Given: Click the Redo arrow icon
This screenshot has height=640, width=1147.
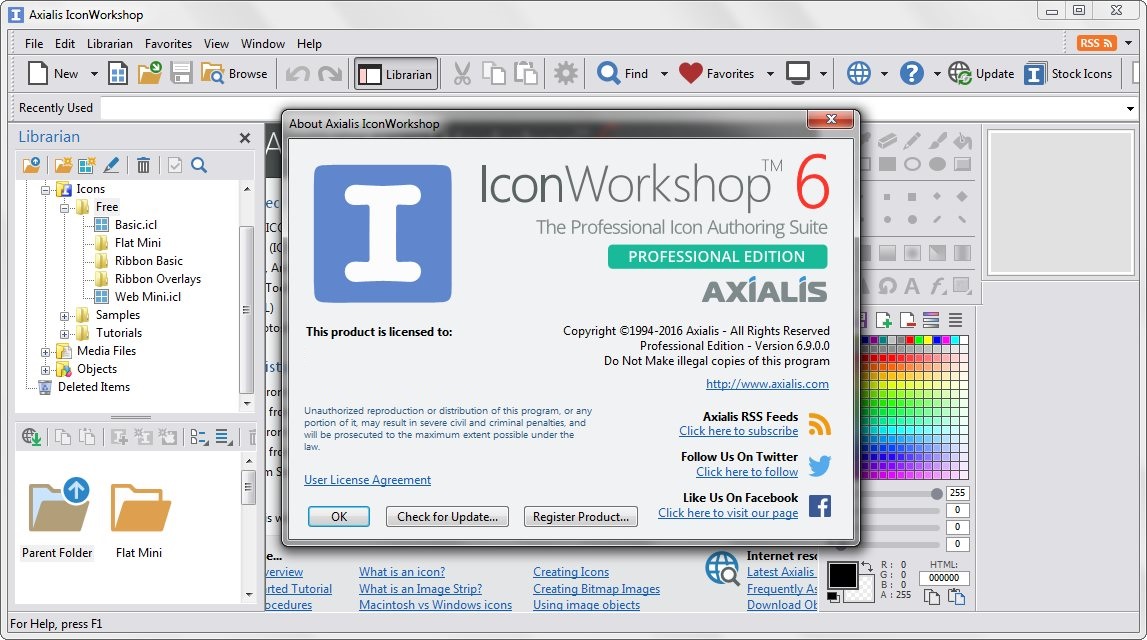Looking at the screenshot, I should (x=330, y=74).
